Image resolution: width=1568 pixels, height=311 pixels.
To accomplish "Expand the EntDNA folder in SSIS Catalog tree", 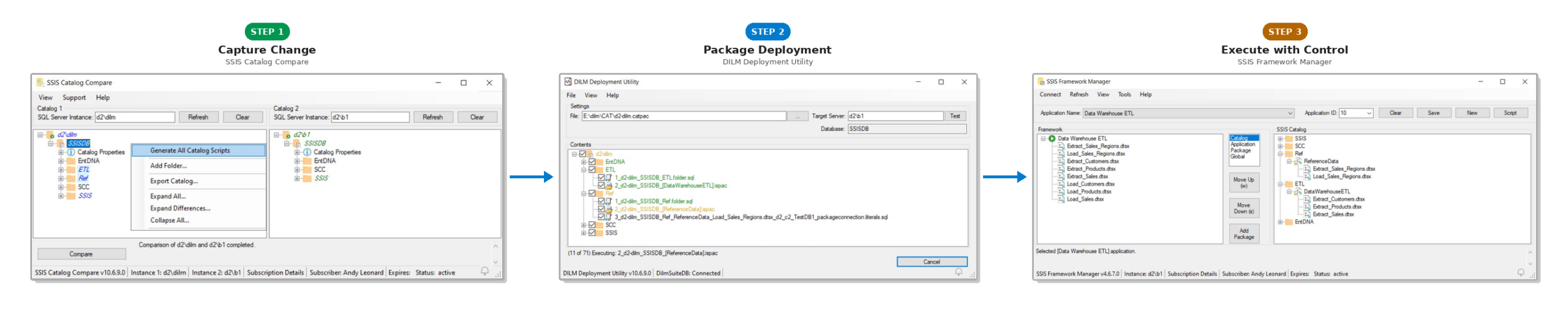I will point(1280,222).
